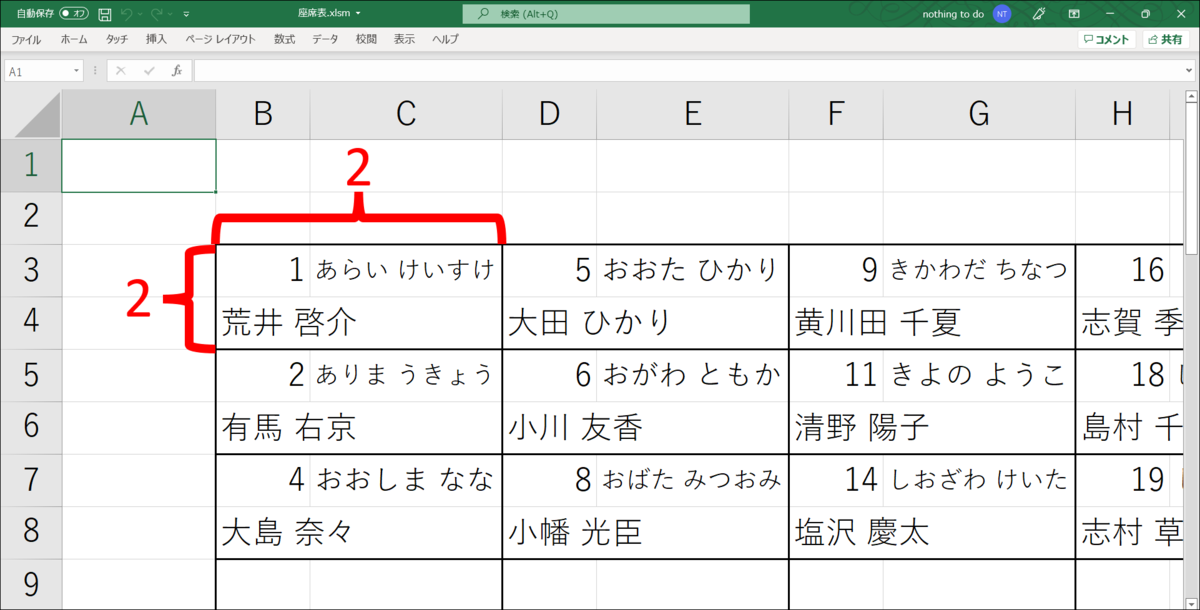Select row 1 header
Screen dimensions: 1200x610
pos(31,165)
